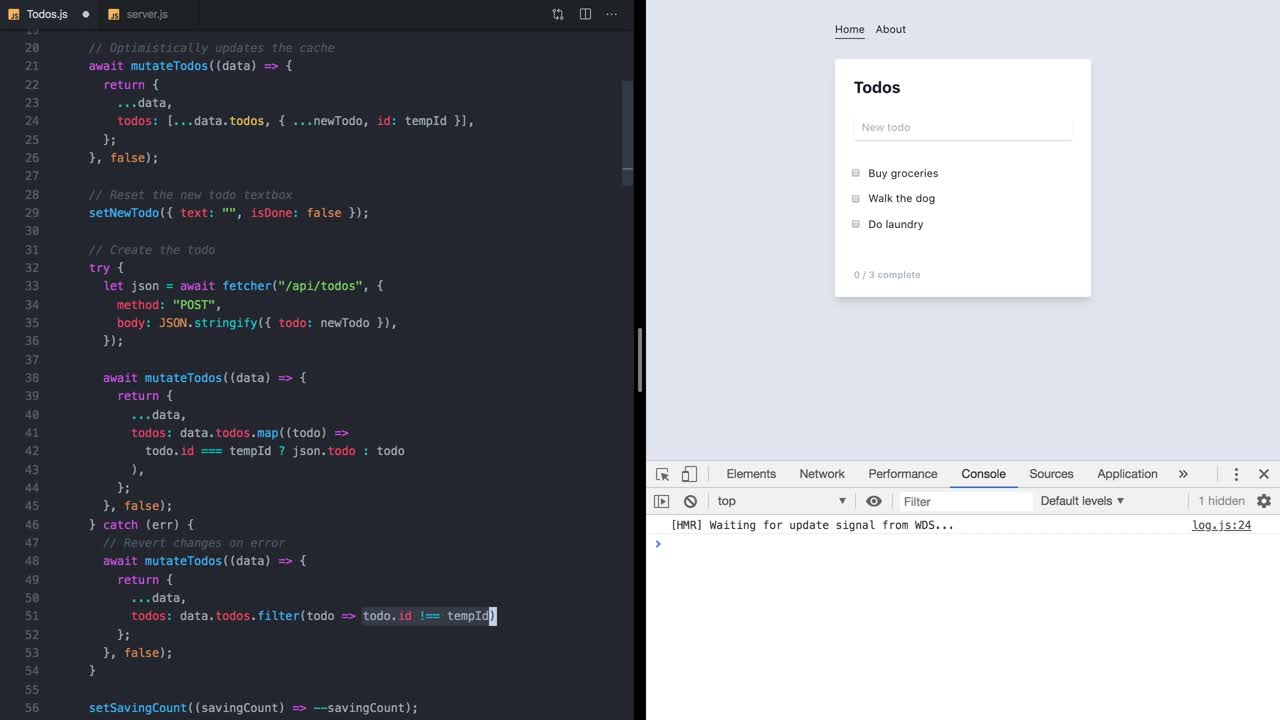Tick the Do laundry checkbox
This screenshot has height=720, width=1280.
[x=856, y=224]
